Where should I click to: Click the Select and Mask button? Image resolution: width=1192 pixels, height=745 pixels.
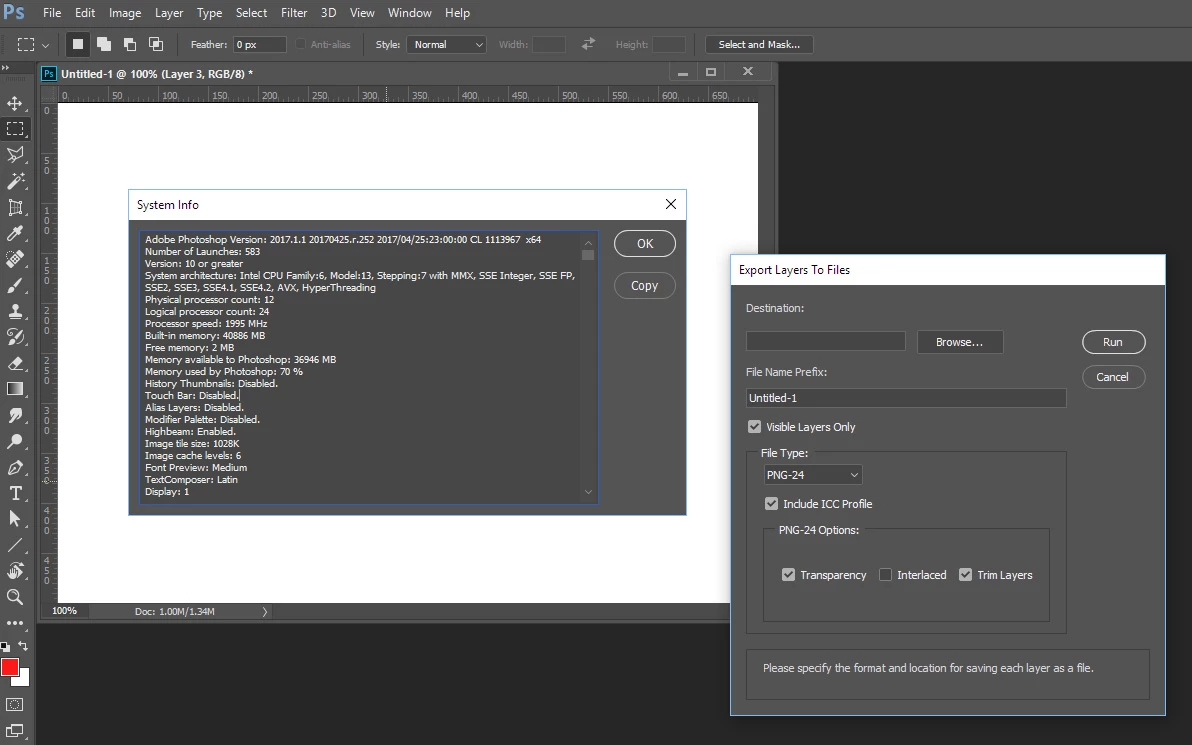[759, 44]
